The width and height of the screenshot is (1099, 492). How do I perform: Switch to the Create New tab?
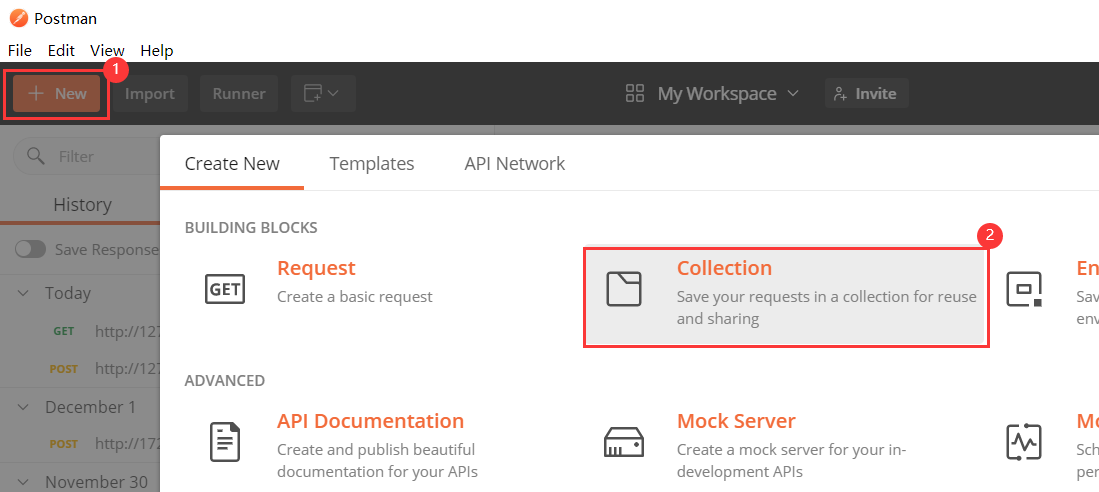coord(232,164)
